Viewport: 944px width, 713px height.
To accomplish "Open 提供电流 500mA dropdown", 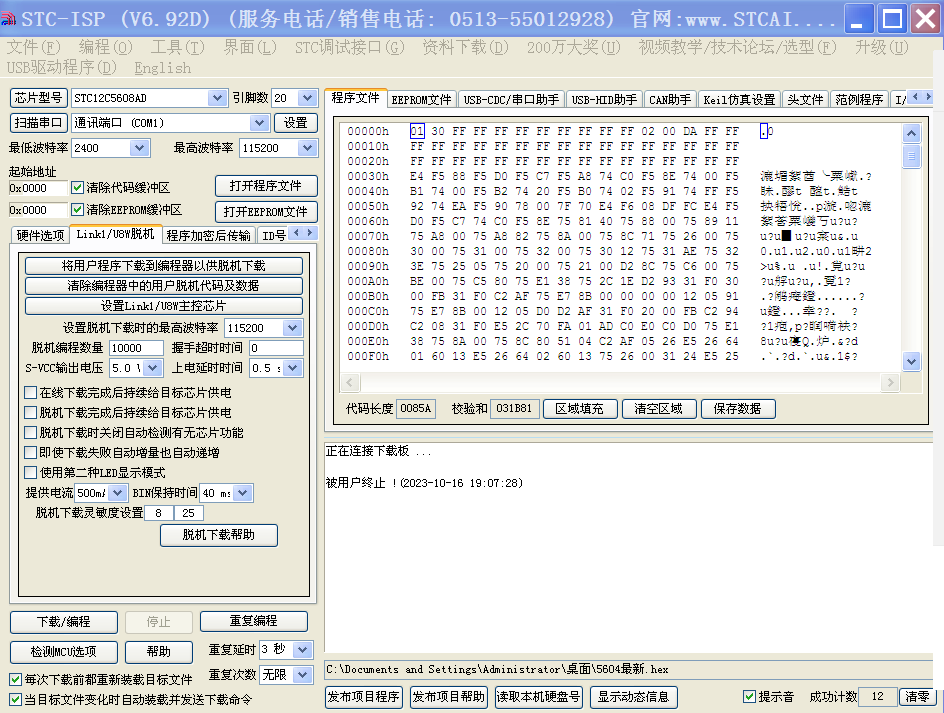I will 118,493.
